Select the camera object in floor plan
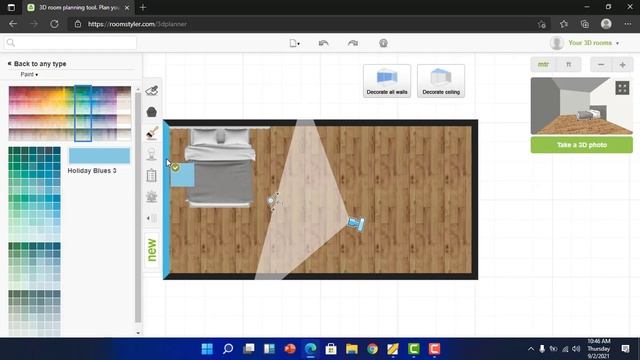 (356, 224)
